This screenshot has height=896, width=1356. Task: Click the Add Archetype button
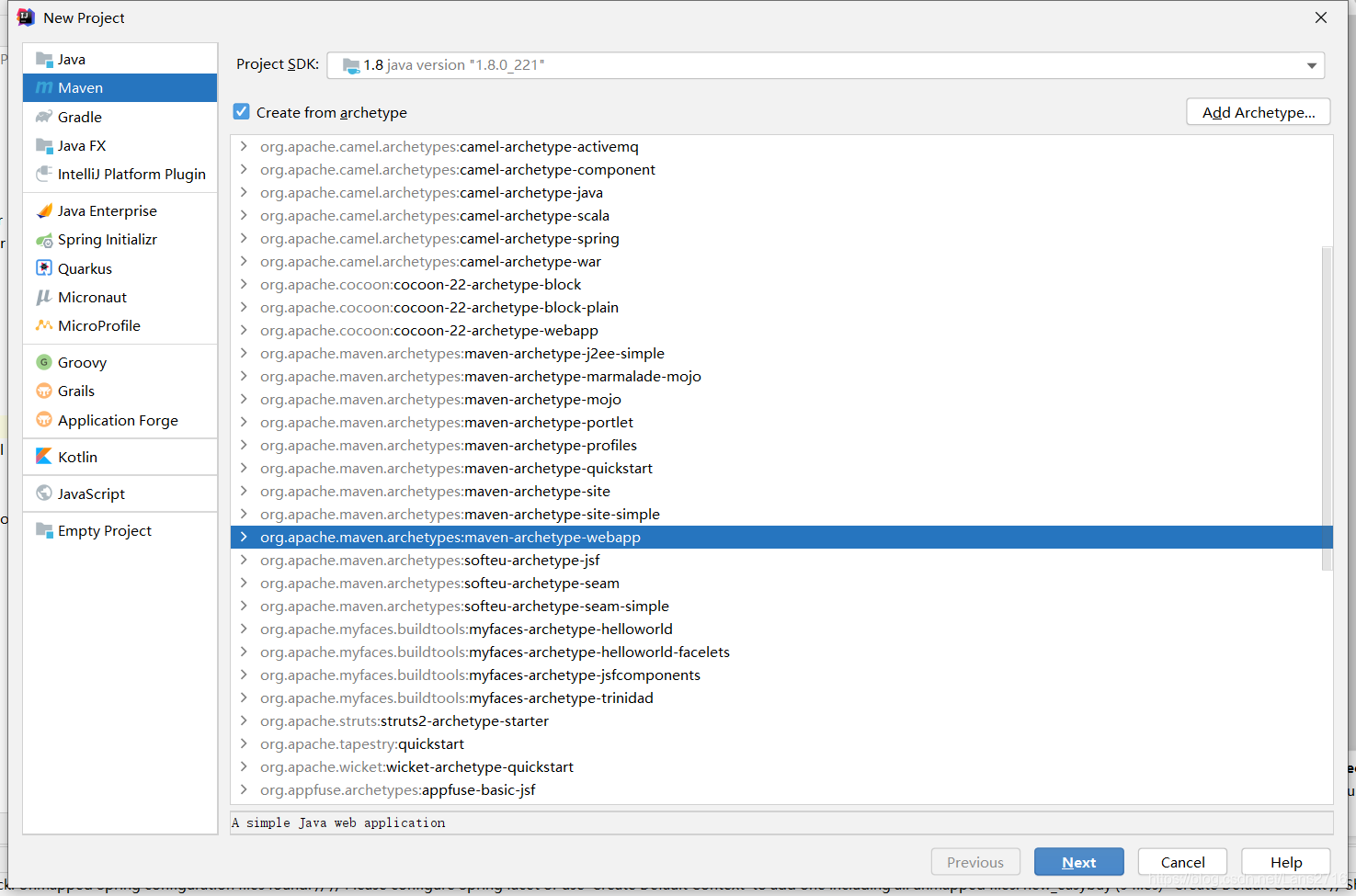(1258, 111)
